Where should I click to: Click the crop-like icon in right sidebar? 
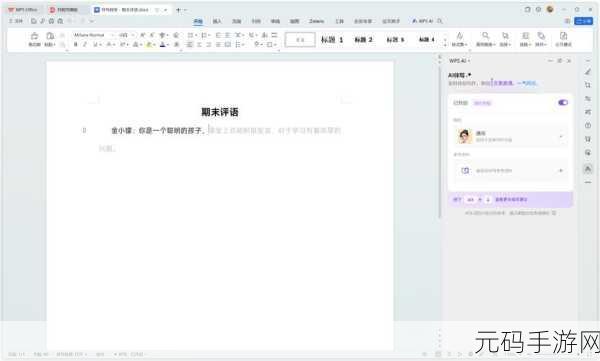coord(588,85)
